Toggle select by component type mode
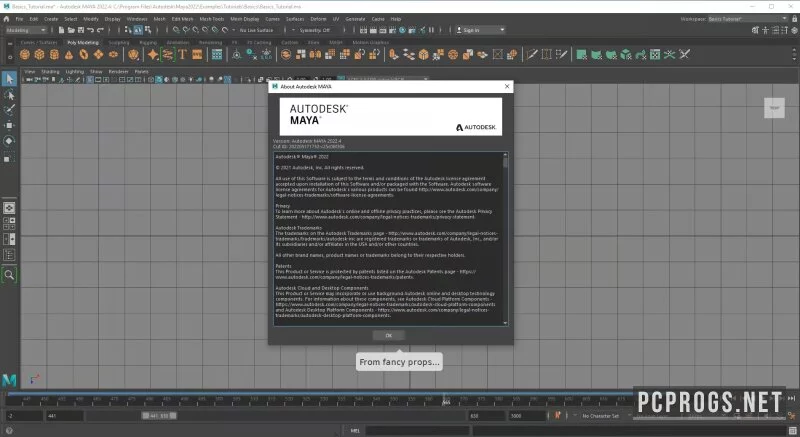The image size is (800, 437). click(148, 30)
